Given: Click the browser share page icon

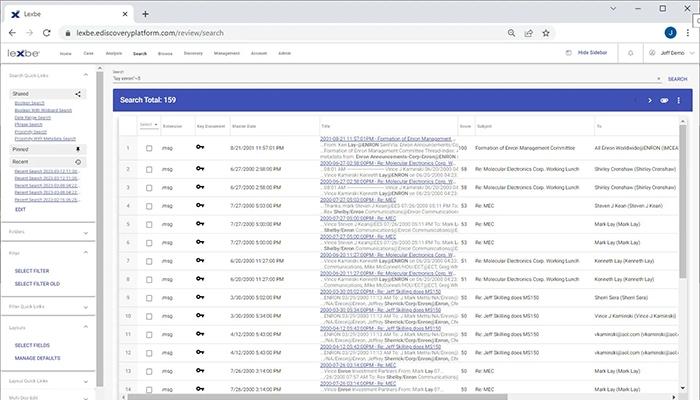Looking at the screenshot, I should point(529,33).
